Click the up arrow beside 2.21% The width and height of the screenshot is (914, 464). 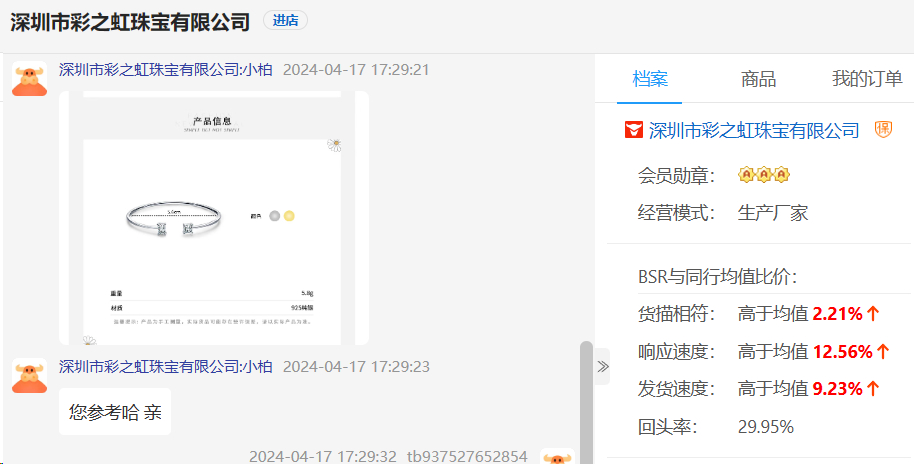tap(873, 314)
